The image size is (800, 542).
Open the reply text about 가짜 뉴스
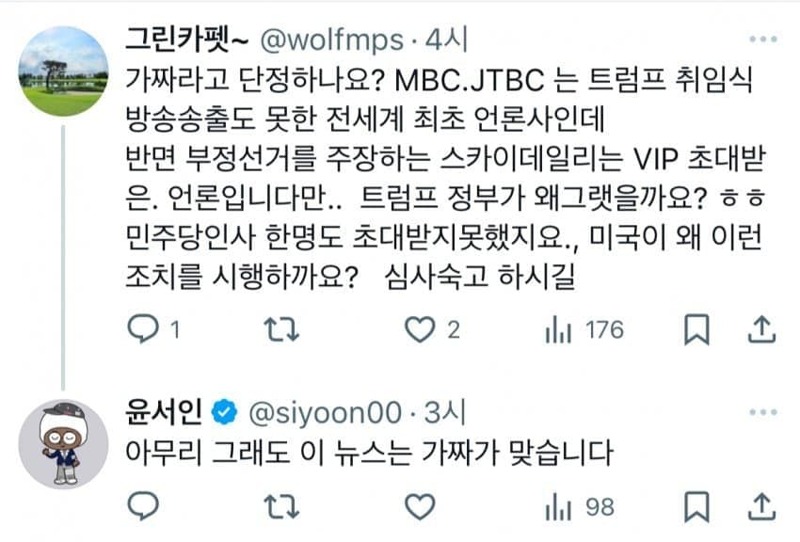pos(369,453)
